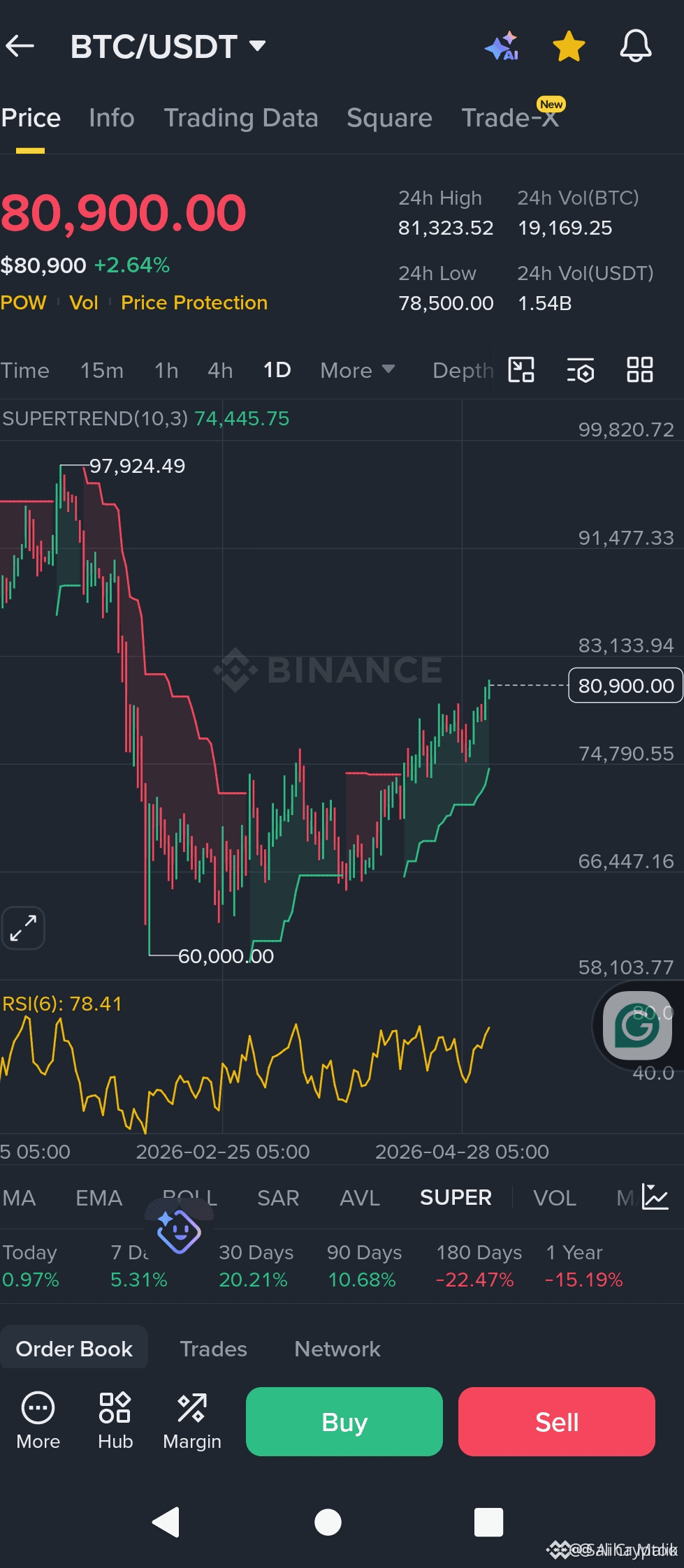The image size is (684, 1568).
Task: Select the 1h chart interval
Action: click(x=166, y=370)
